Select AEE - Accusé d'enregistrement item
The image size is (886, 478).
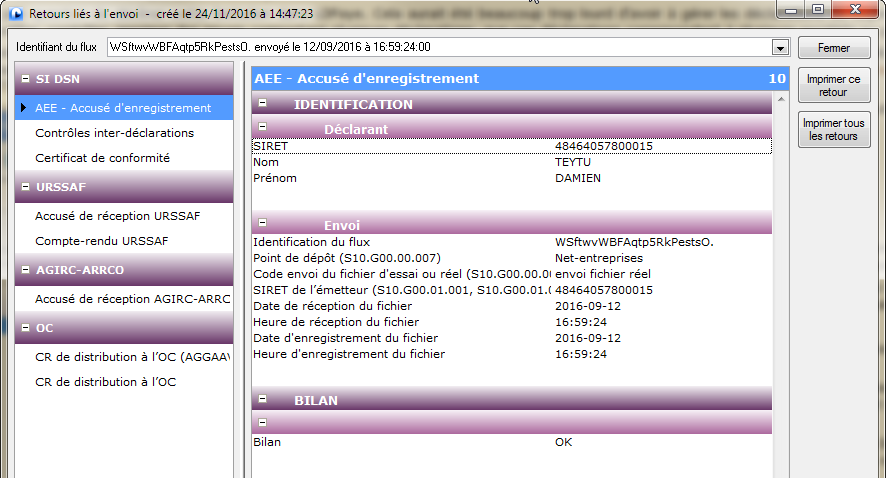pyautogui.click(x=122, y=108)
